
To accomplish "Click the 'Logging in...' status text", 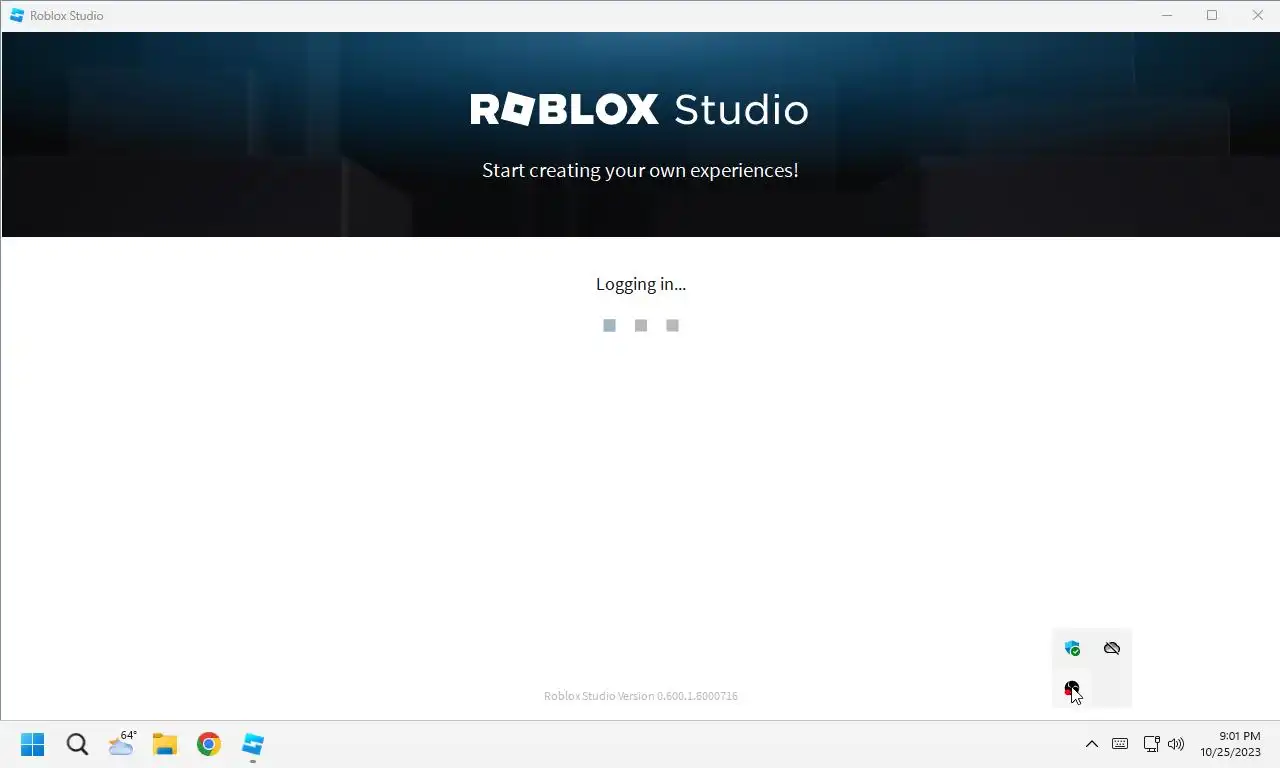I will pos(641,284).
